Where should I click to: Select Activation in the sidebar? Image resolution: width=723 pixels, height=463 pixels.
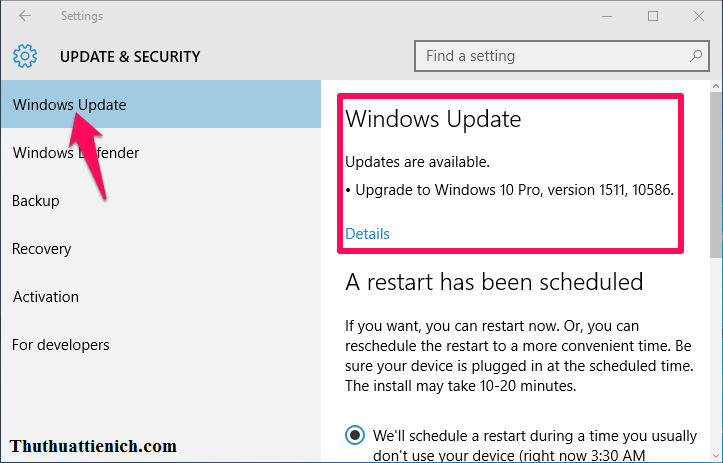[46, 297]
